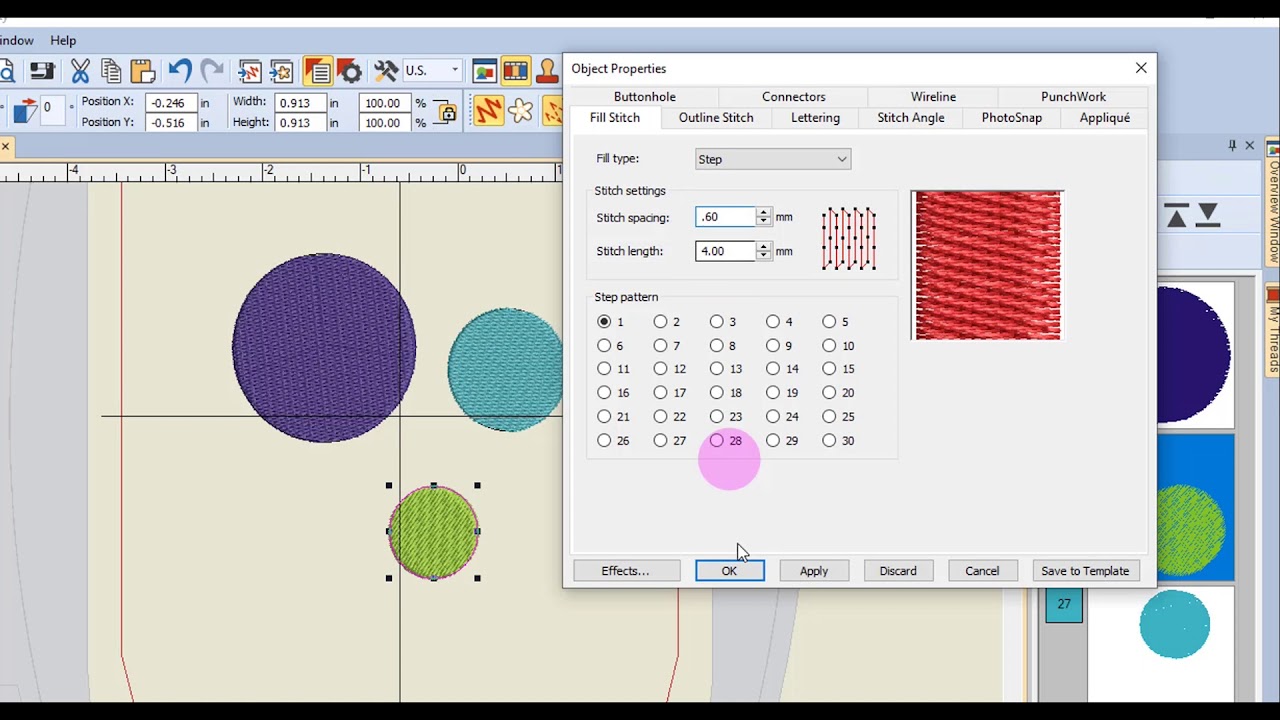Increase stitch length with up arrow
The width and height of the screenshot is (1280, 720).
pos(764,246)
